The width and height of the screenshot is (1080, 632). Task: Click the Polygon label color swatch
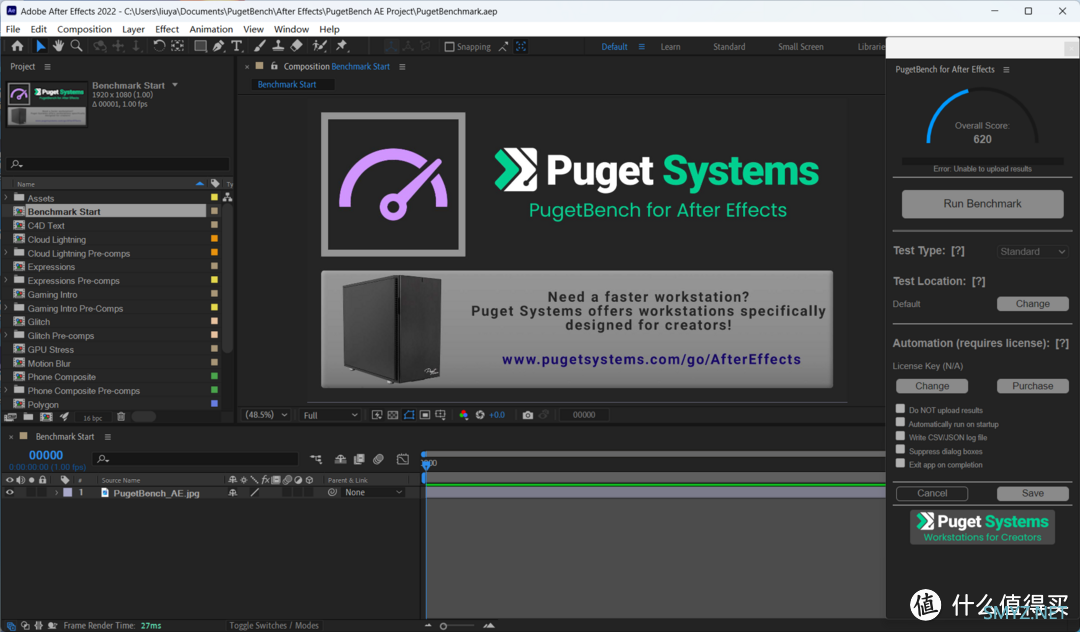[x=214, y=404]
